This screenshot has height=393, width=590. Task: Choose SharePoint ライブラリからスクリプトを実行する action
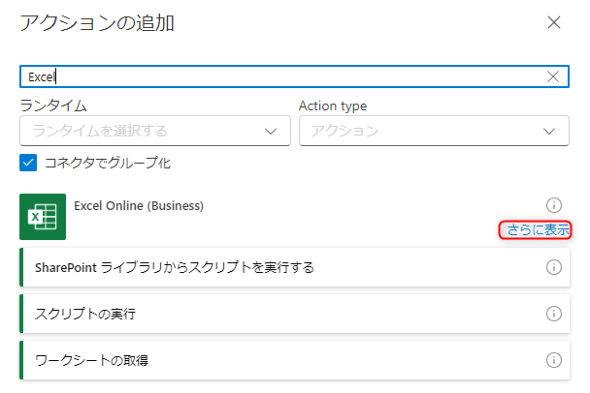click(x=295, y=267)
